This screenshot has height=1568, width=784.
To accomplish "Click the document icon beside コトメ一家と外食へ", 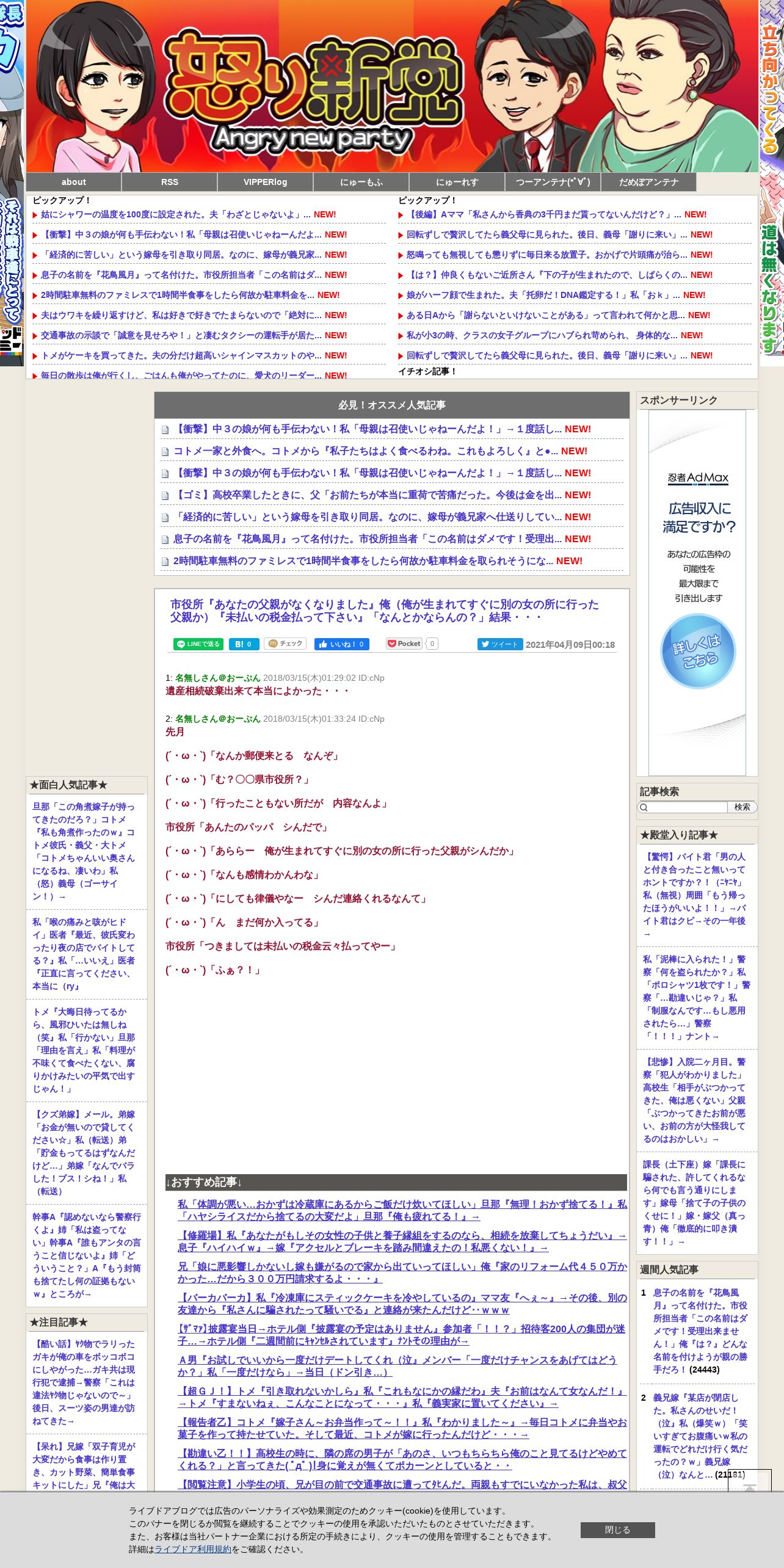I will [165, 452].
